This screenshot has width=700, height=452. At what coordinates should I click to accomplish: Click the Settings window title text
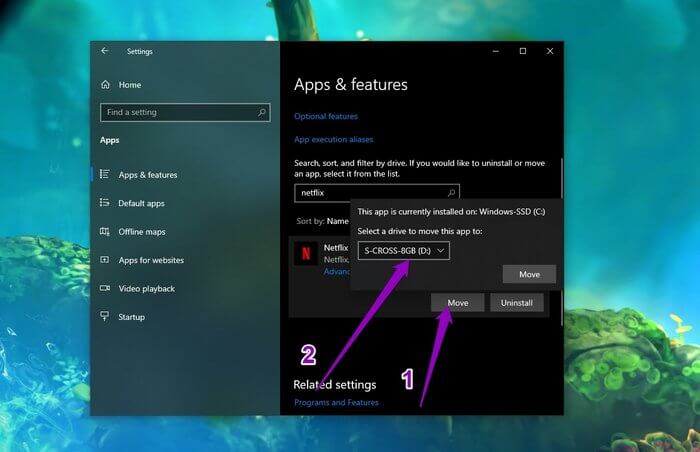click(x=139, y=51)
